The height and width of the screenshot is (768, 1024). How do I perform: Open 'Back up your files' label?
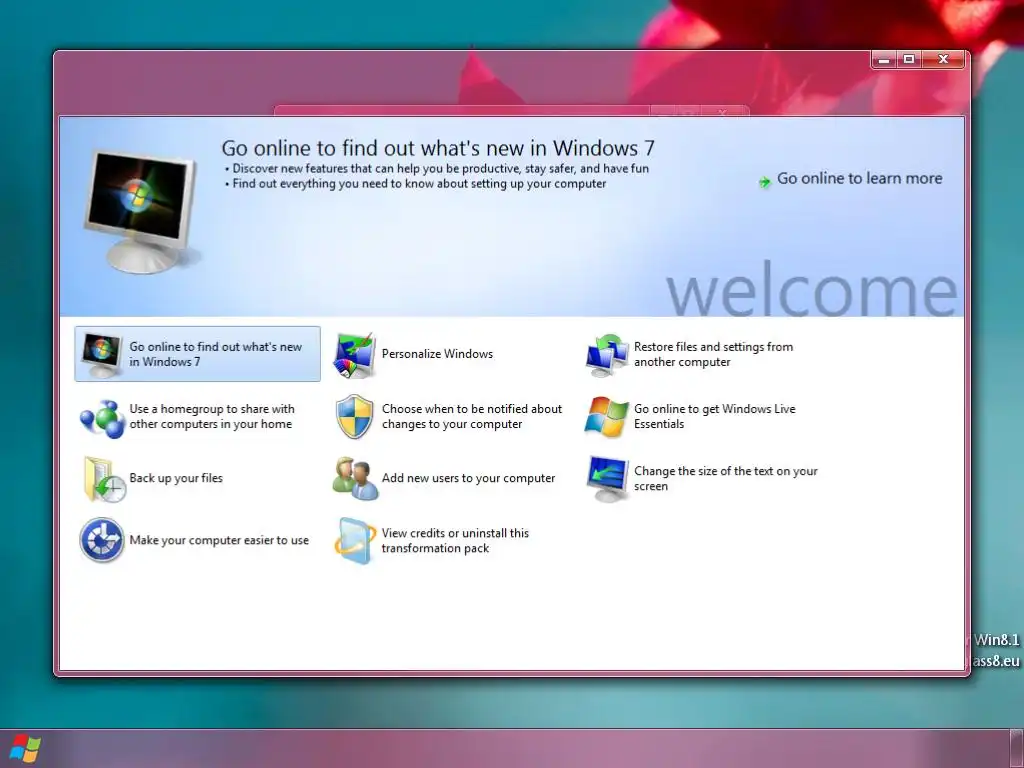[x=176, y=478]
